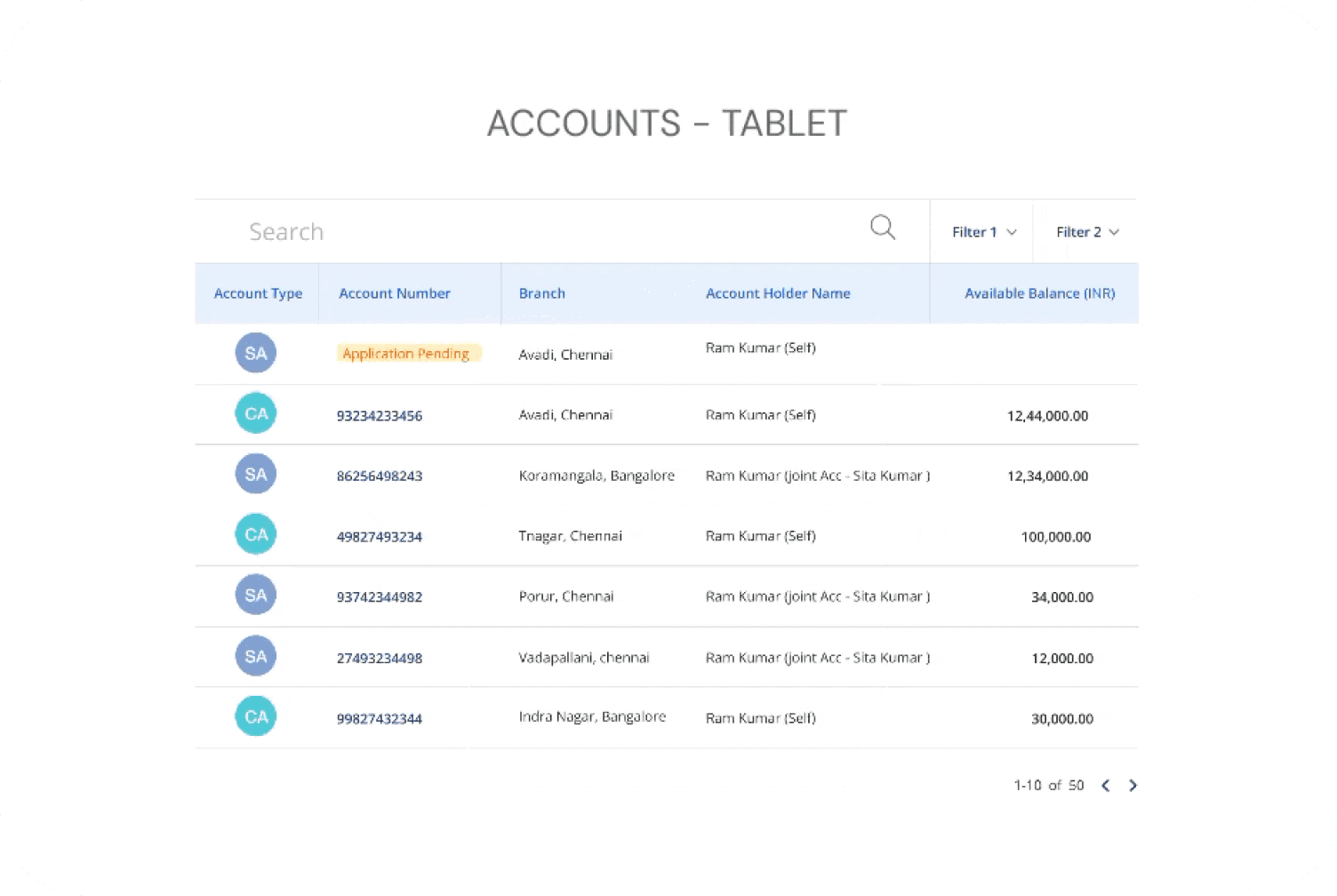This screenshot has width=1337, height=896.
Task: Click CA icon for account 99827432344
Action: pos(256,716)
